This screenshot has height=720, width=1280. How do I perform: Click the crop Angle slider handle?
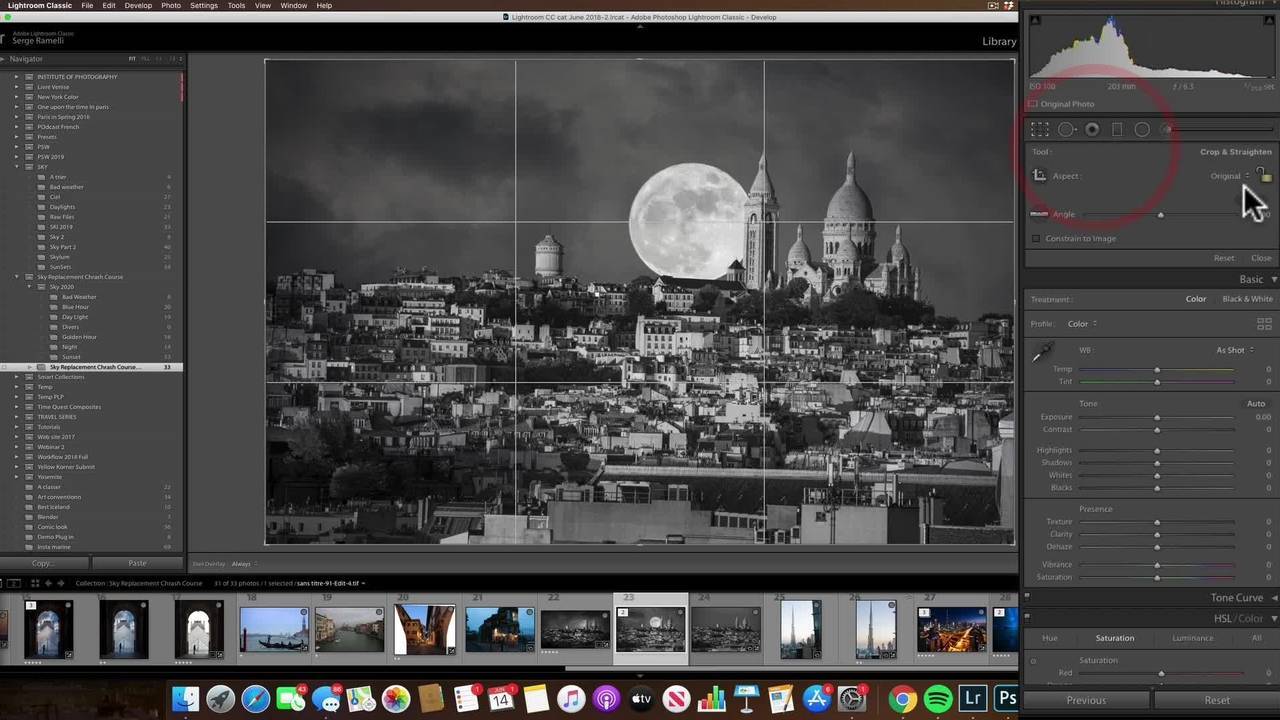click(x=1160, y=214)
